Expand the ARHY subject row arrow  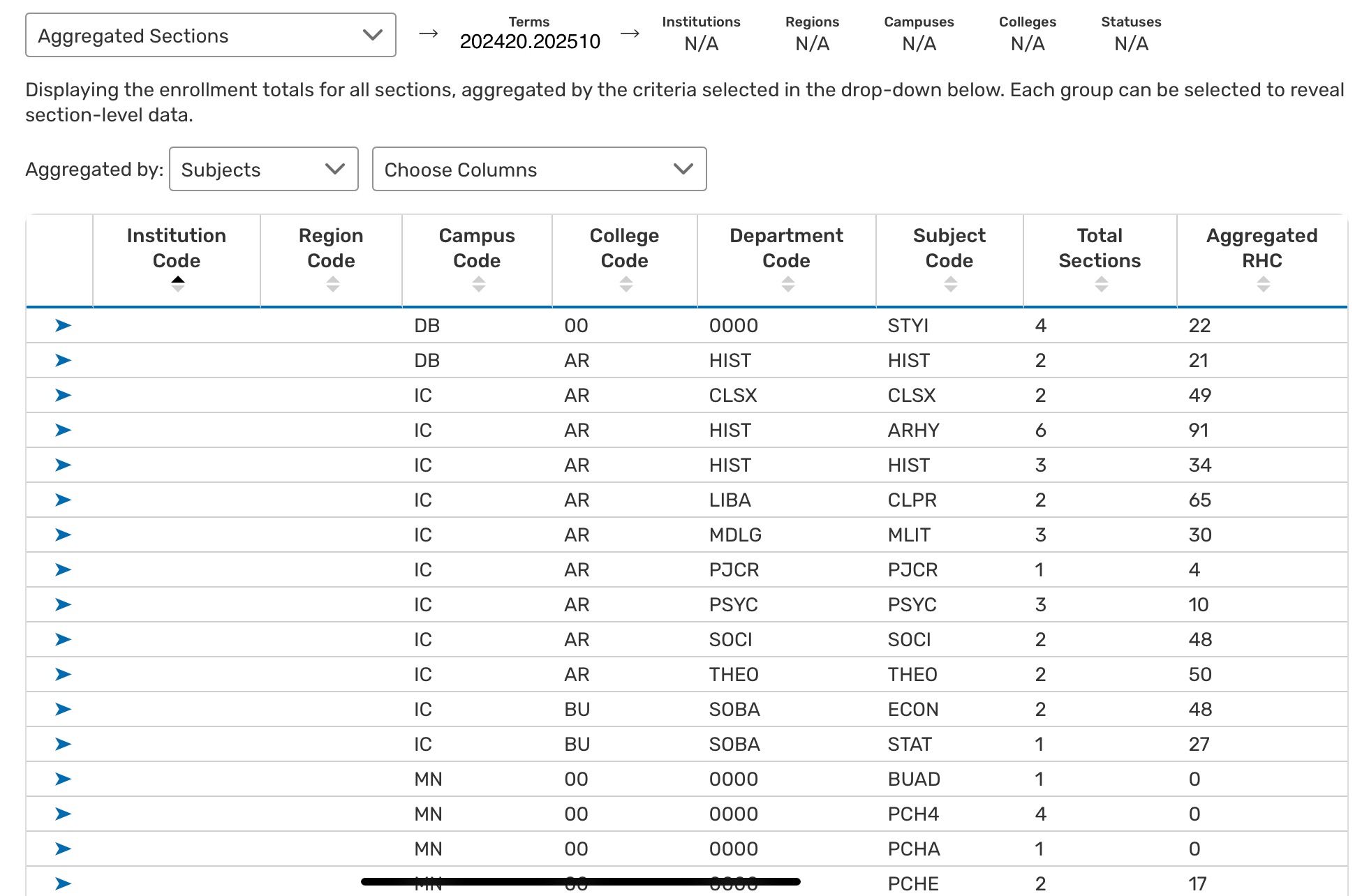pyautogui.click(x=63, y=430)
